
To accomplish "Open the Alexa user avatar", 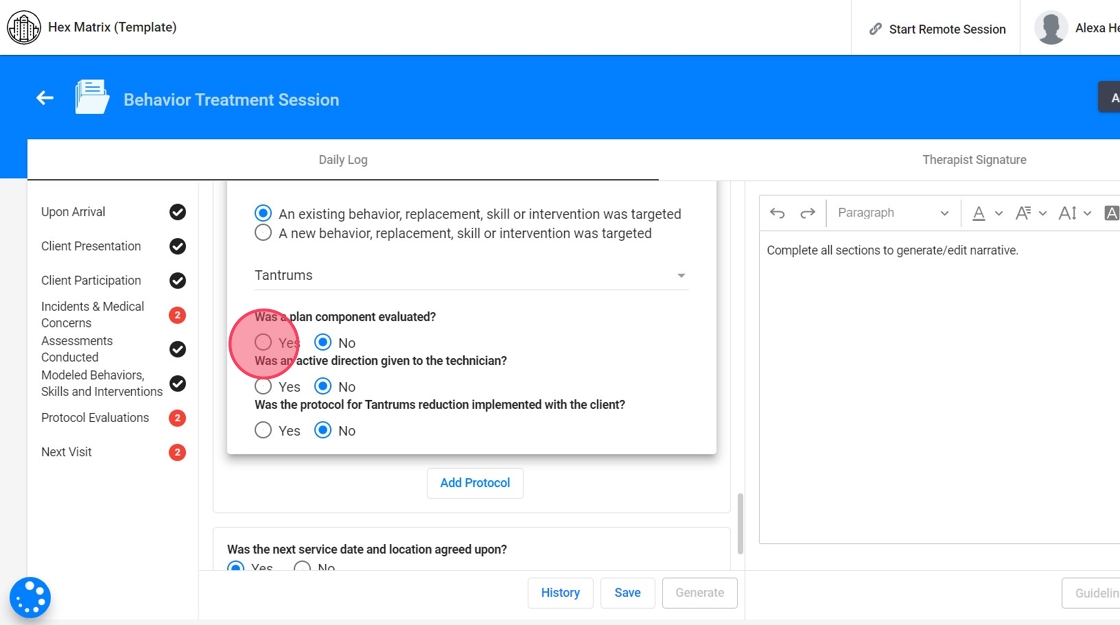I will click(x=1051, y=28).
